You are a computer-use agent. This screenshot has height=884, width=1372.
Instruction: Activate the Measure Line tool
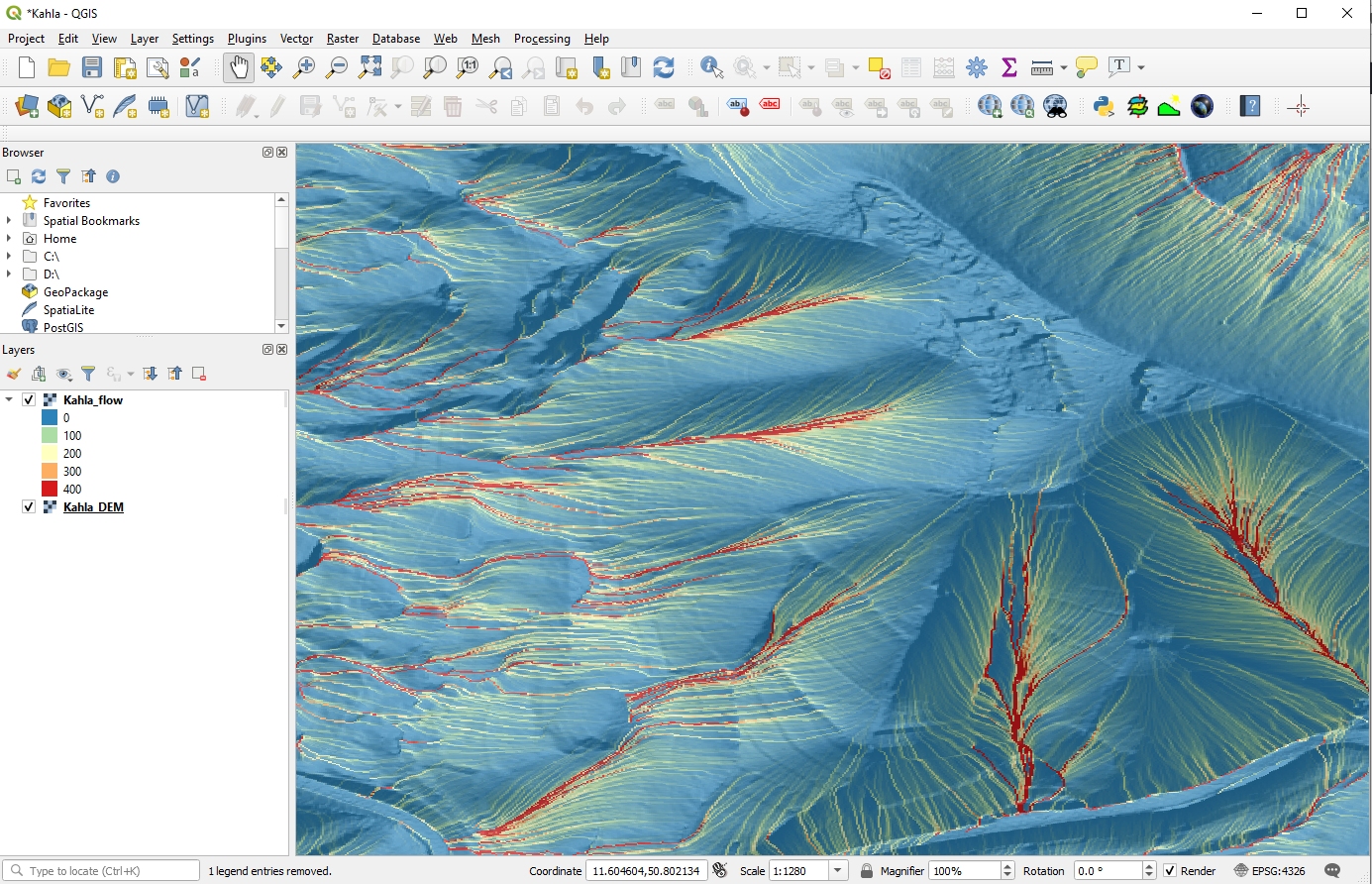pyautogui.click(x=1042, y=67)
